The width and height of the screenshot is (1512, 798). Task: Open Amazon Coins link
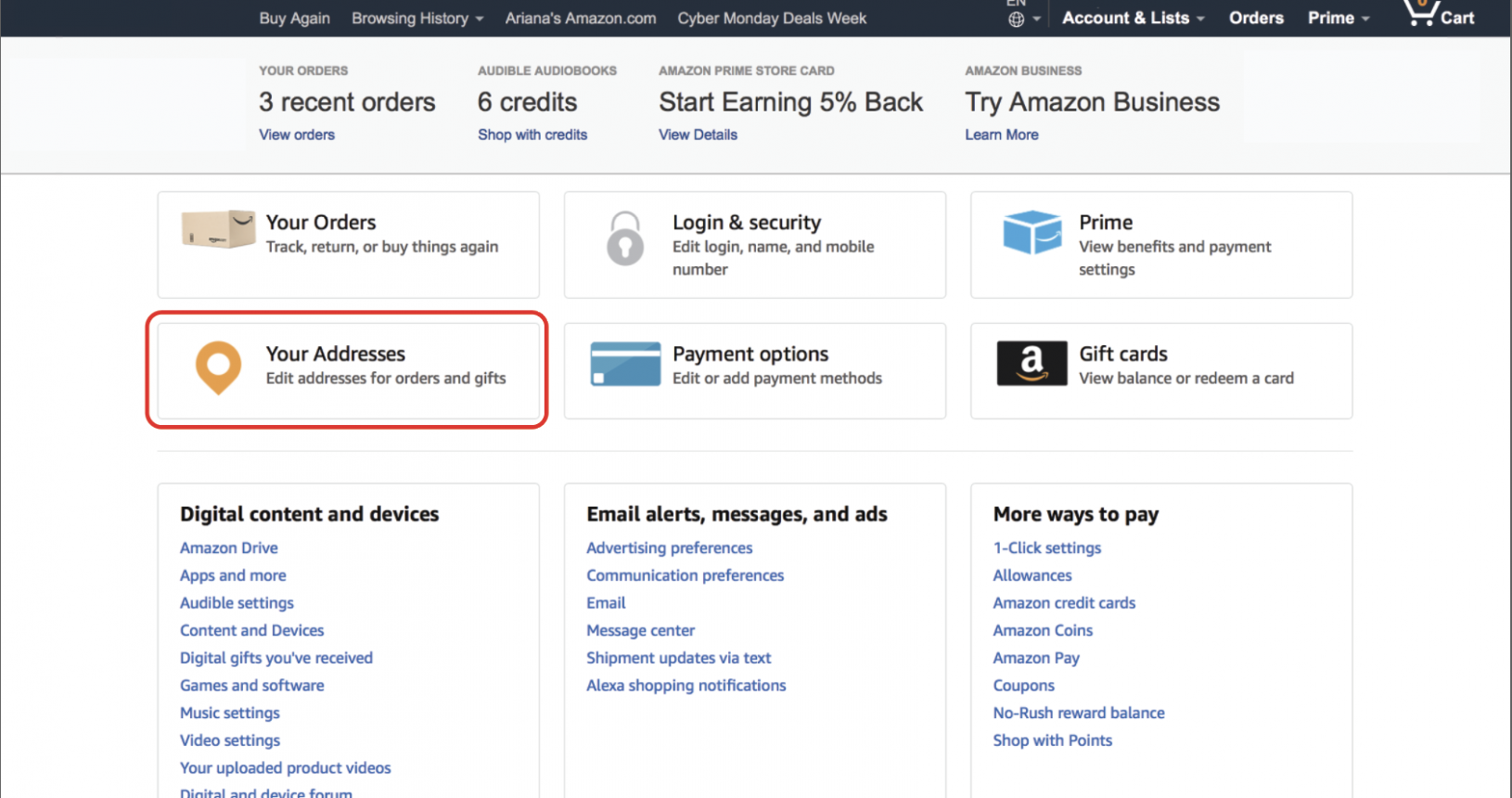(x=1043, y=631)
